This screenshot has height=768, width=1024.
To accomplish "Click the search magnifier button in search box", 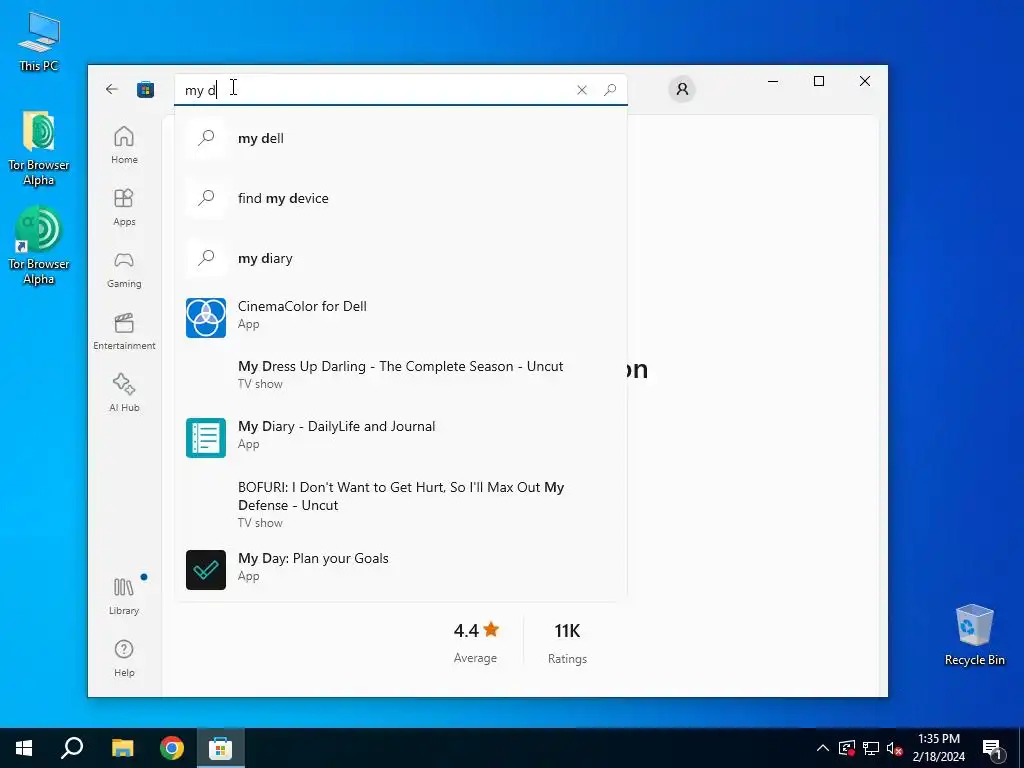I will [x=610, y=90].
